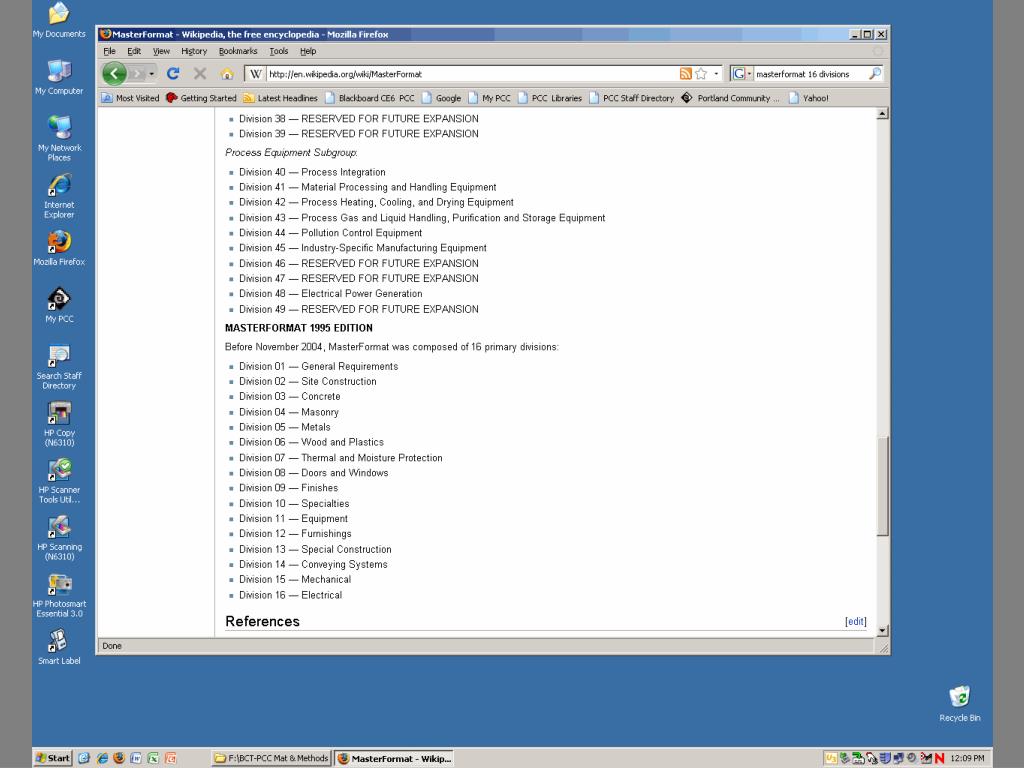
Task: Open the Most Visited bookmark folder
Action: pyautogui.click(x=130, y=98)
